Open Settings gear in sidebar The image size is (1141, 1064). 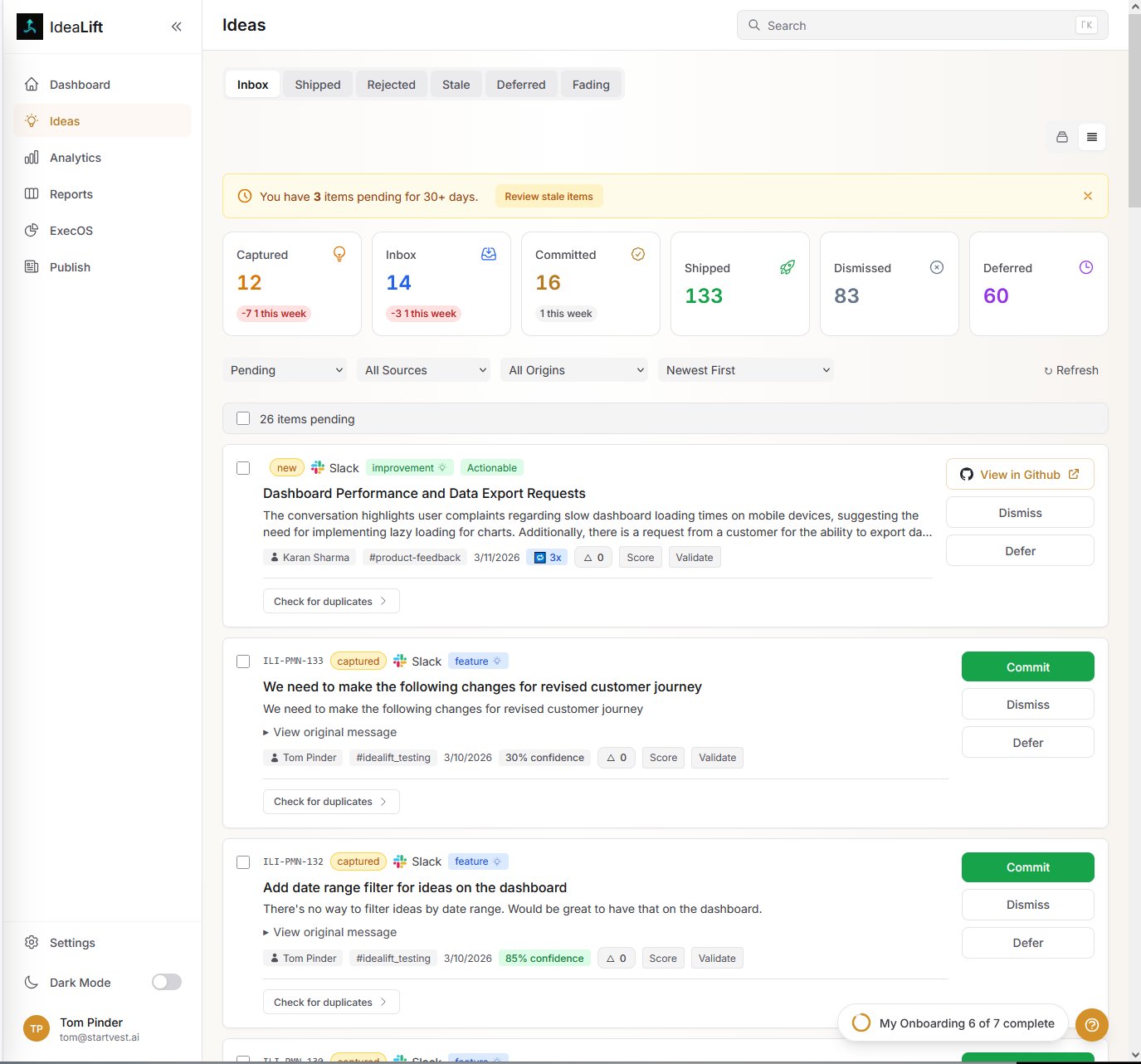click(72, 943)
